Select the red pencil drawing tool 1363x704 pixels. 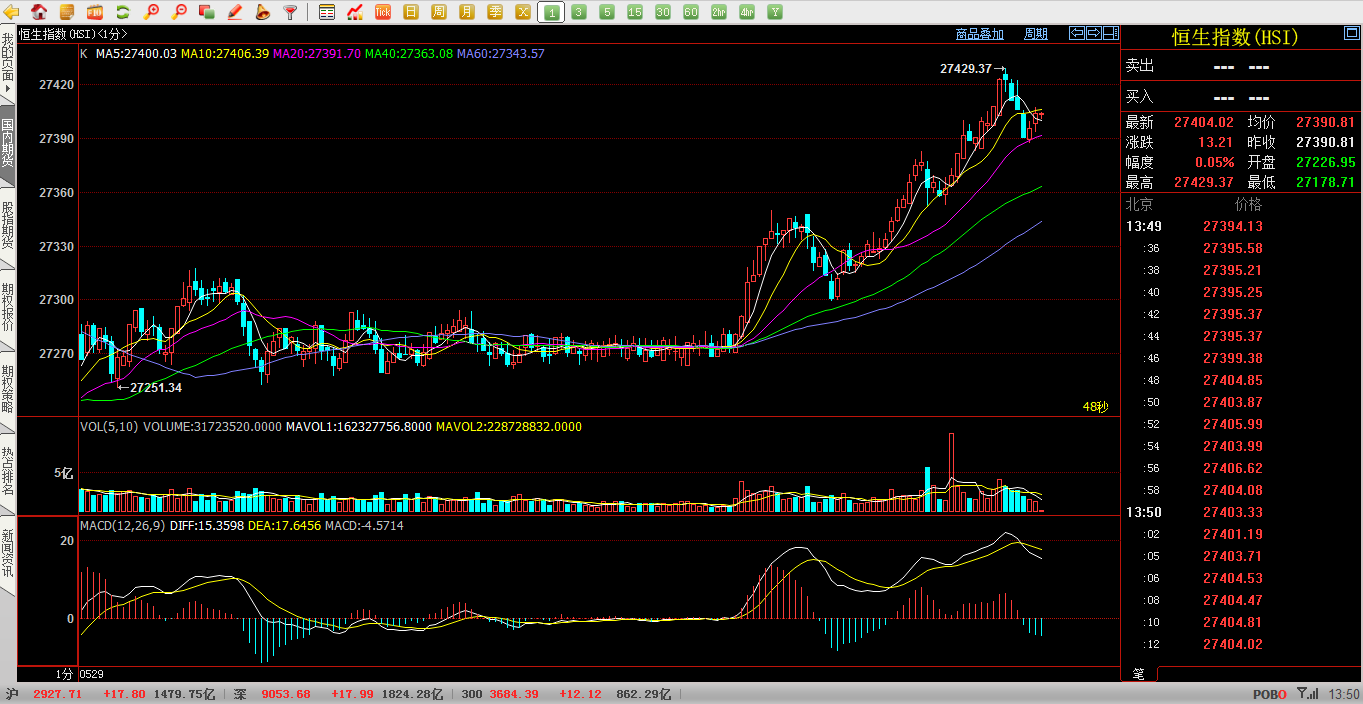[235, 12]
